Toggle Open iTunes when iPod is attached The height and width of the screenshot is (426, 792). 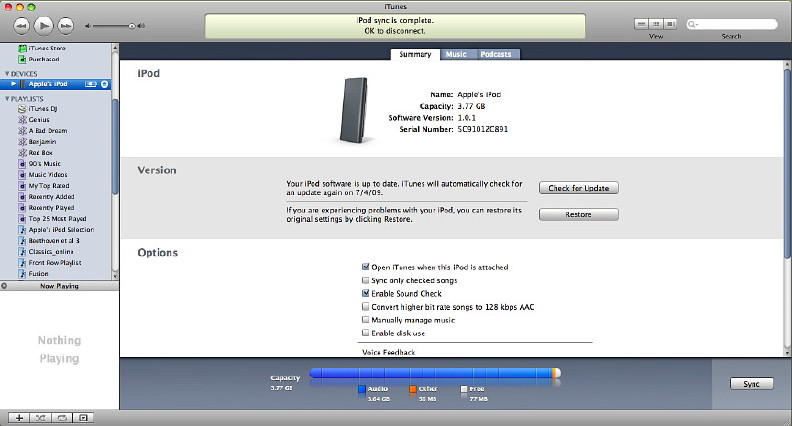pyautogui.click(x=366, y=267)
